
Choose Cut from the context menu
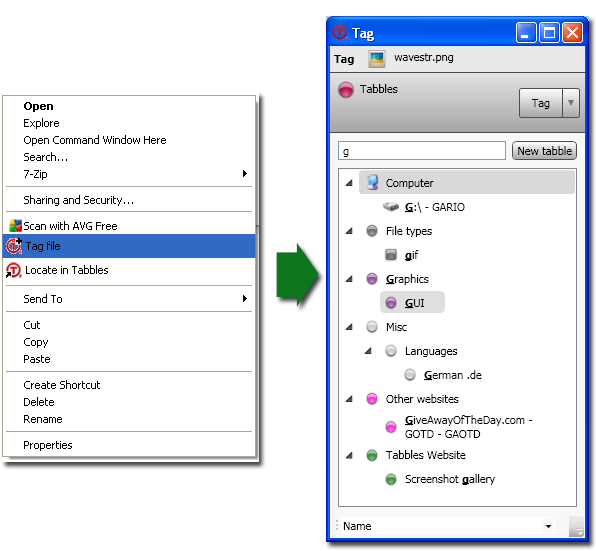(x=32, y=325)
